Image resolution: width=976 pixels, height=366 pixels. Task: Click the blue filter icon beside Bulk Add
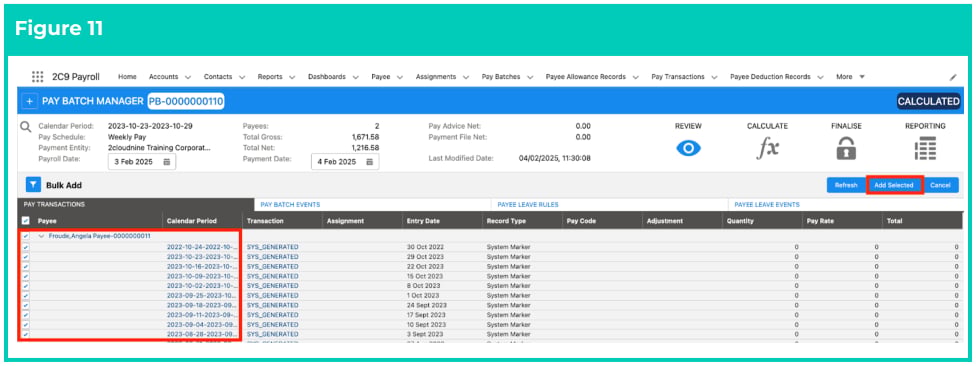(33, 185)
